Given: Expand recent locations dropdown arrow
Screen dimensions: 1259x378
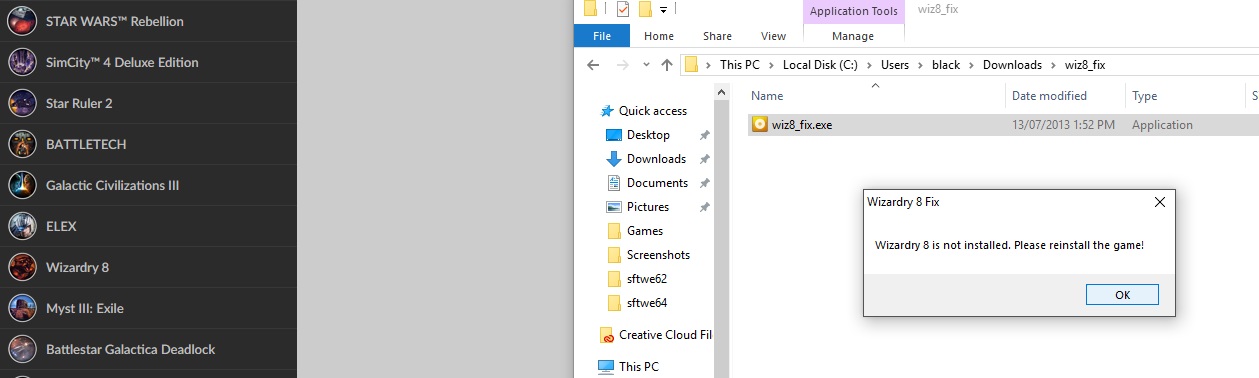Looking at the screenshot, I should [x=646, y=66].
